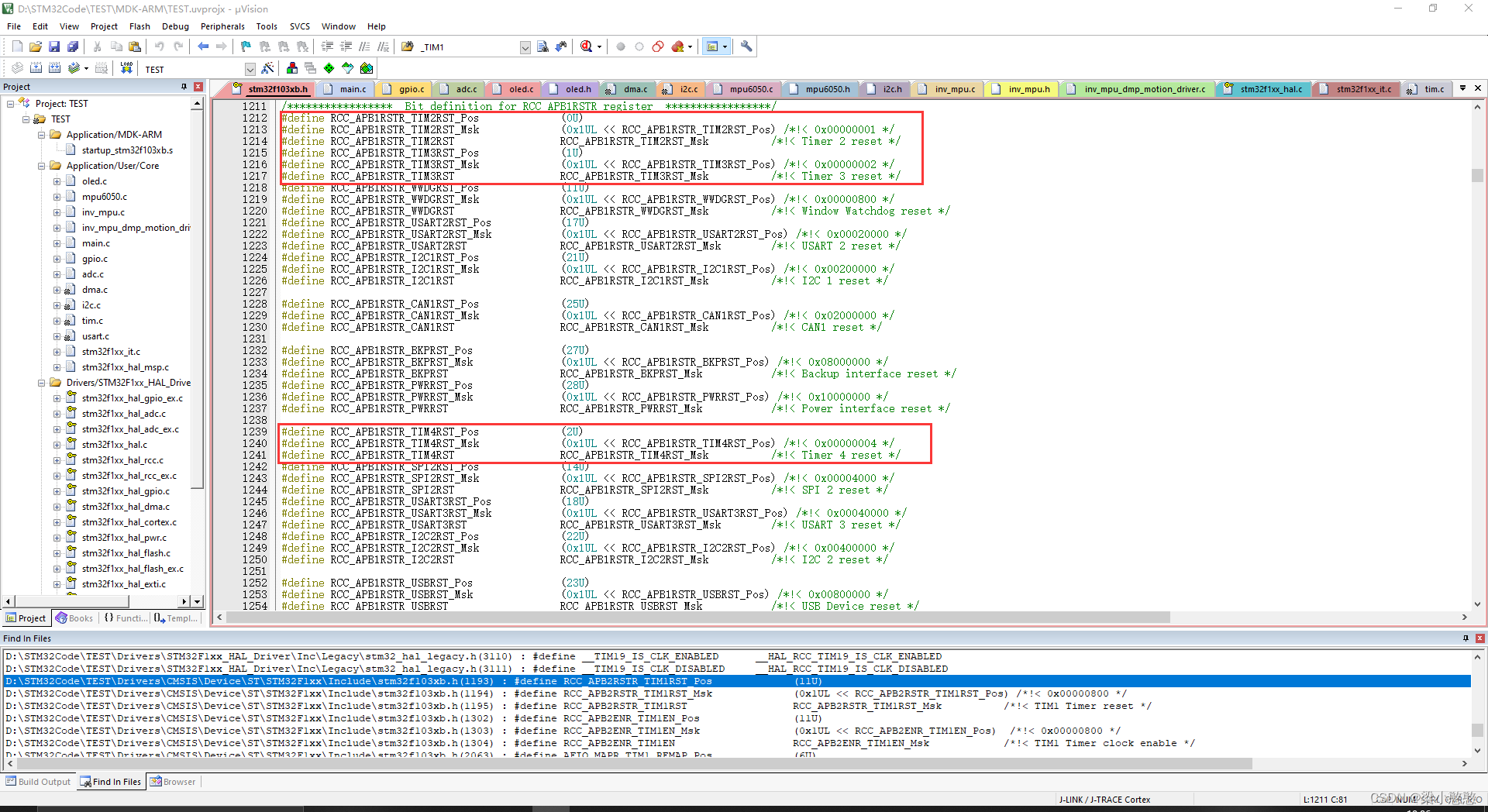This screenshot has width=1488, height=812.
Task: Open Manage Run-Time Environment green diamond
Action: coord(329,68)
